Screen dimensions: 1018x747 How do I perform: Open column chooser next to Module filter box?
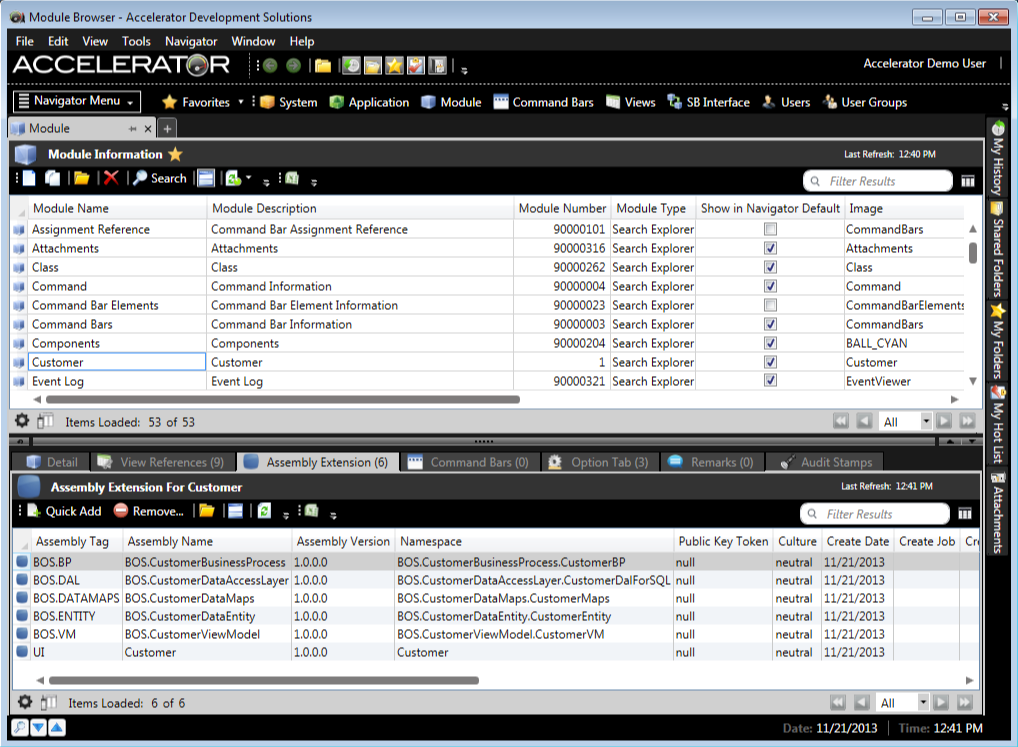[967, 181]
